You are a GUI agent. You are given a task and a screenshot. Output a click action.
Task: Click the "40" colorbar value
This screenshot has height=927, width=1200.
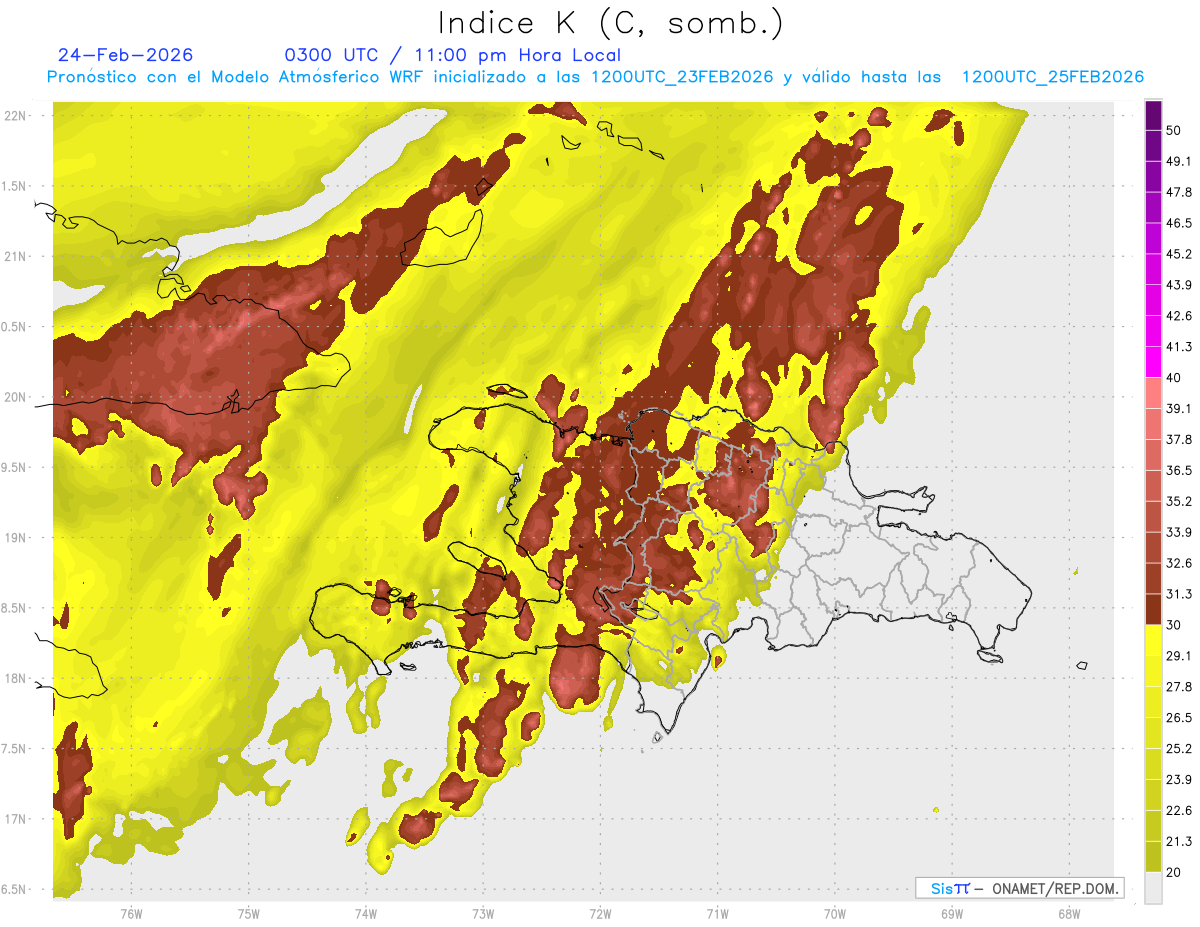pyautogui.click(x=1175, y=378)
